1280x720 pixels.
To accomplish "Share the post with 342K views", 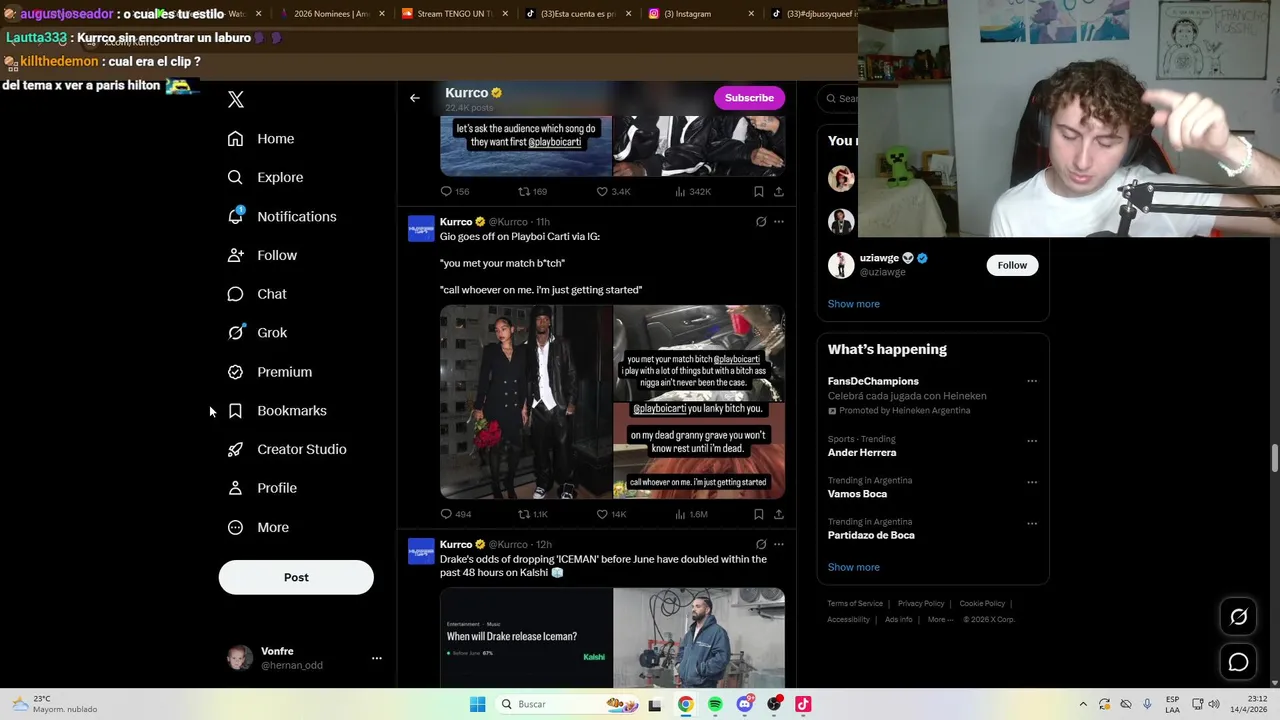I will tap(779, 191).
